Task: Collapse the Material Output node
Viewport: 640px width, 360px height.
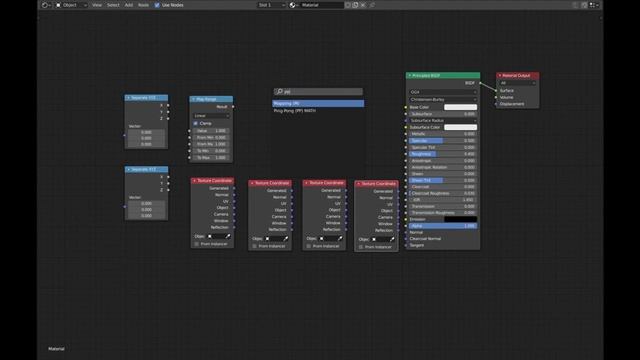Action: (500, 76)
